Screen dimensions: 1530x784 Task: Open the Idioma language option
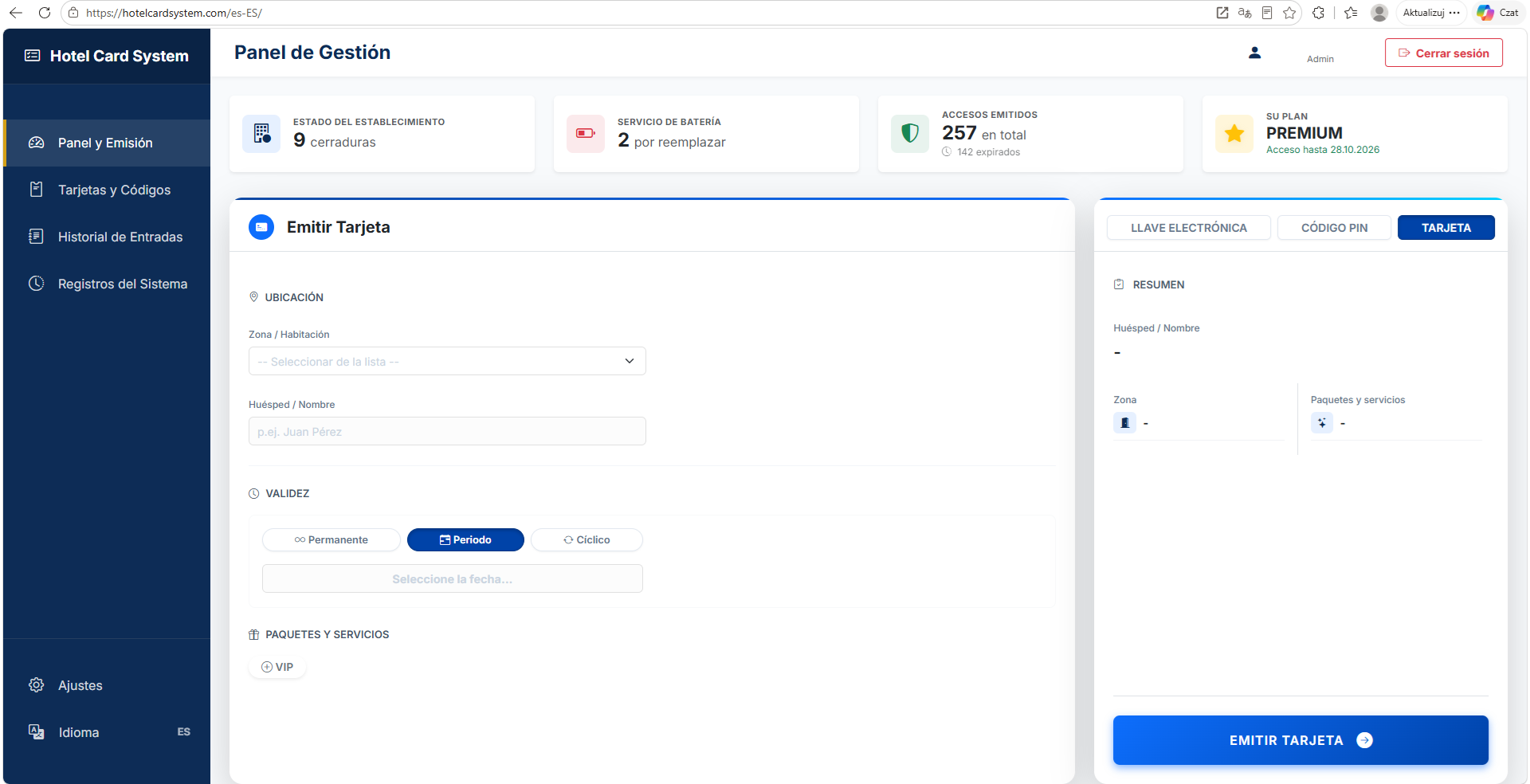(x=107, y=732)
